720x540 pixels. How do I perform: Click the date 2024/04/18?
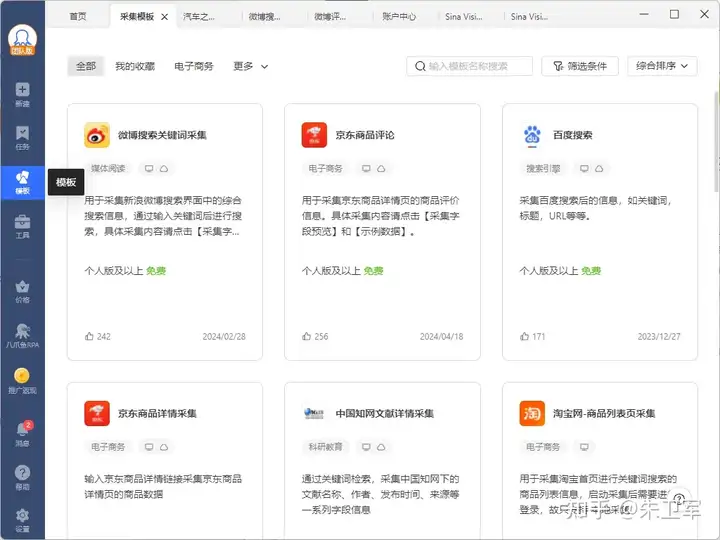pyautogui.click(x=441, y=337)
